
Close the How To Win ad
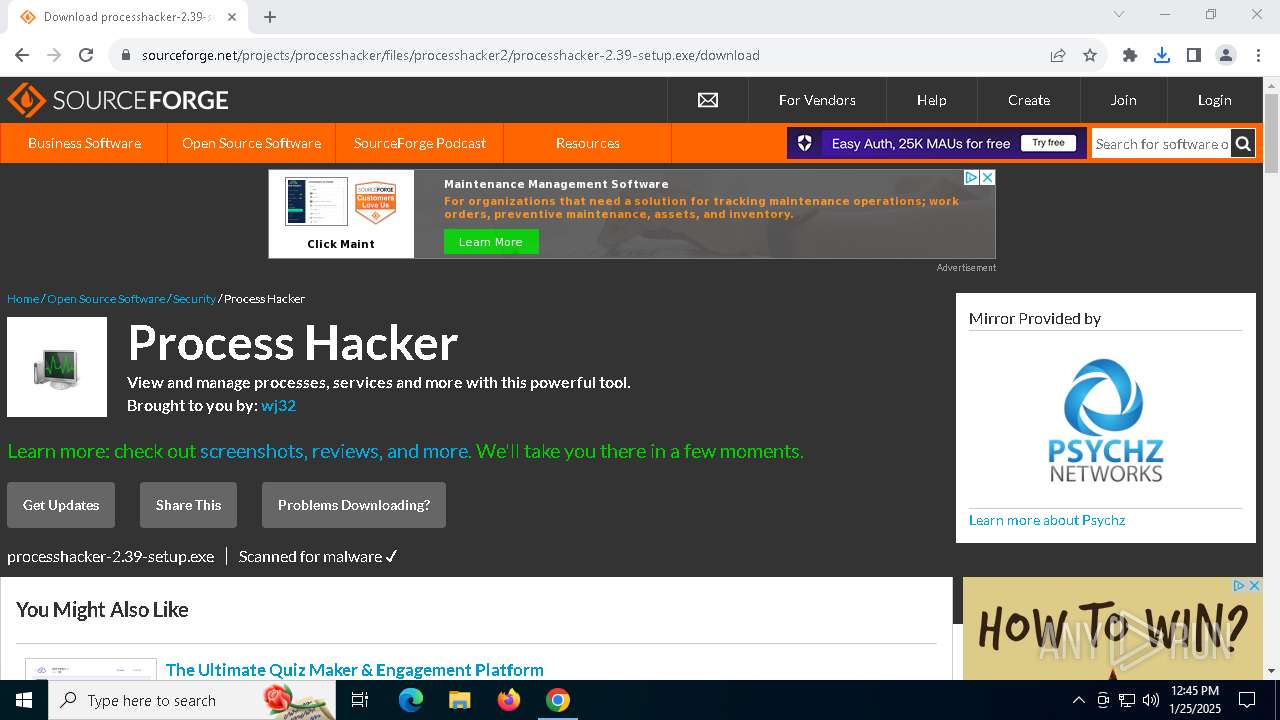click(1254, 585)
